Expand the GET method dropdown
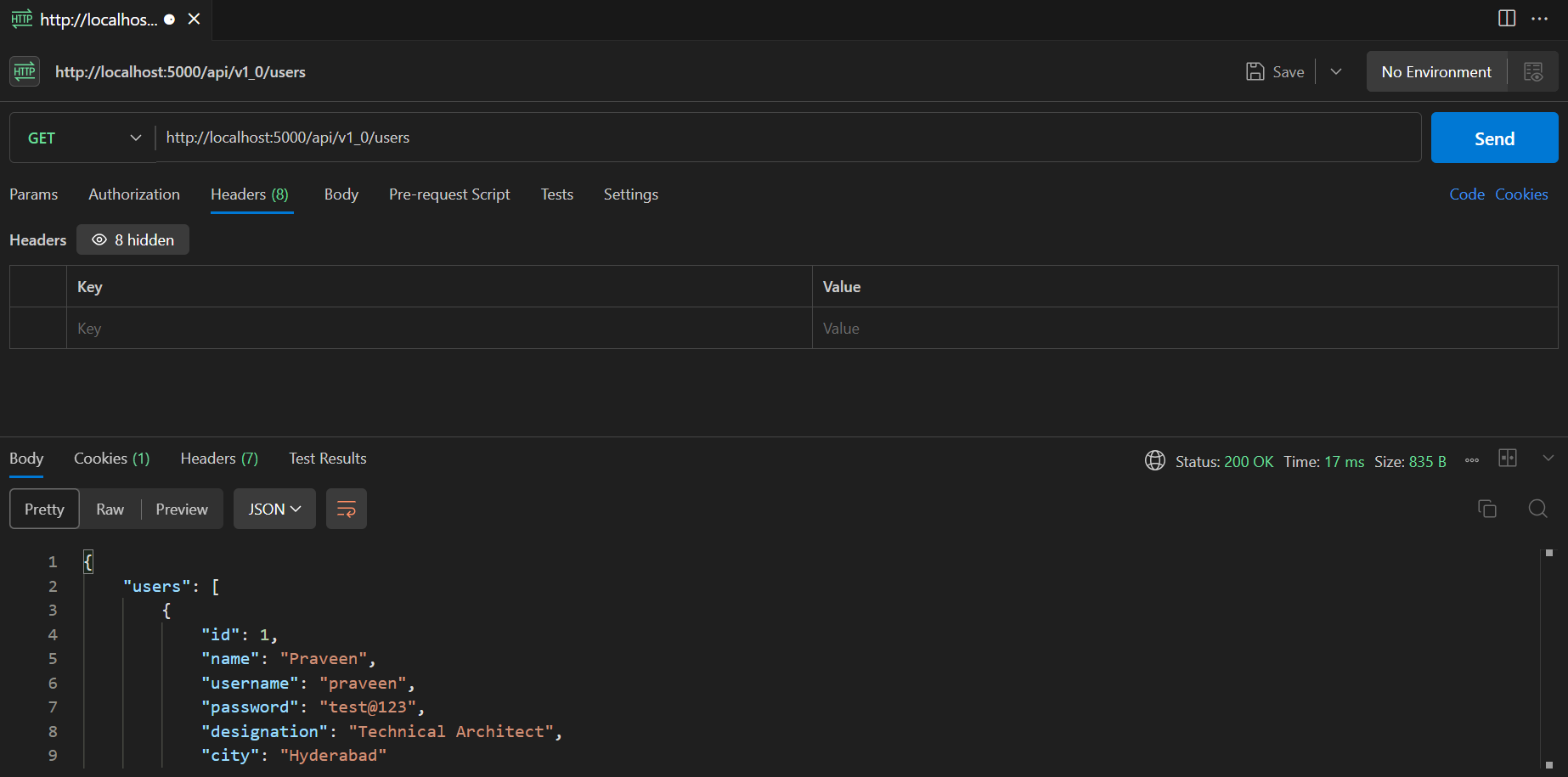The width and height of the screenshot is (1568, 777). click(x=83, y=138)
